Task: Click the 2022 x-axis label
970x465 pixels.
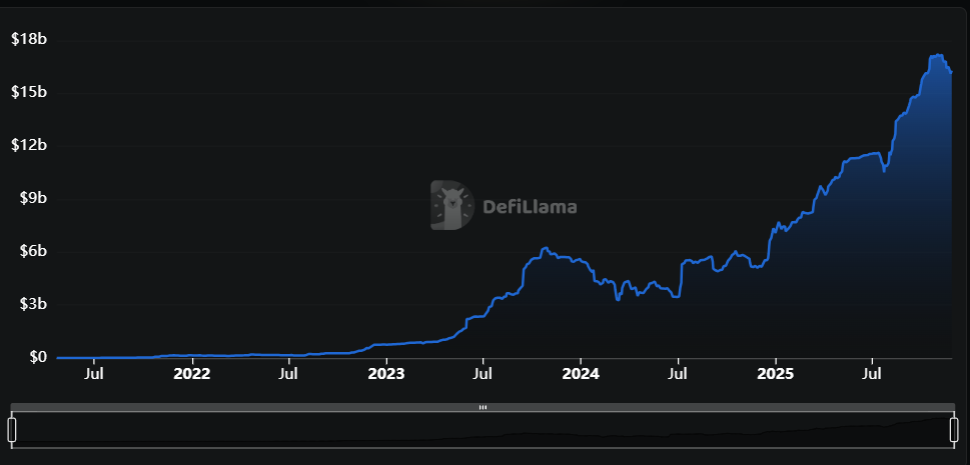Action: tap(192, 374)
